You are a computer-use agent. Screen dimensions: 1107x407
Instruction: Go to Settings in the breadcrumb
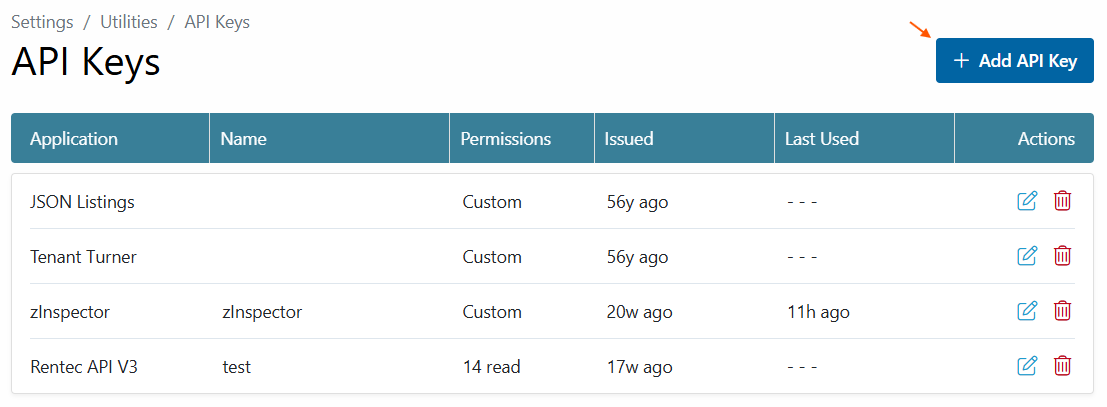(x=42, y=22)
